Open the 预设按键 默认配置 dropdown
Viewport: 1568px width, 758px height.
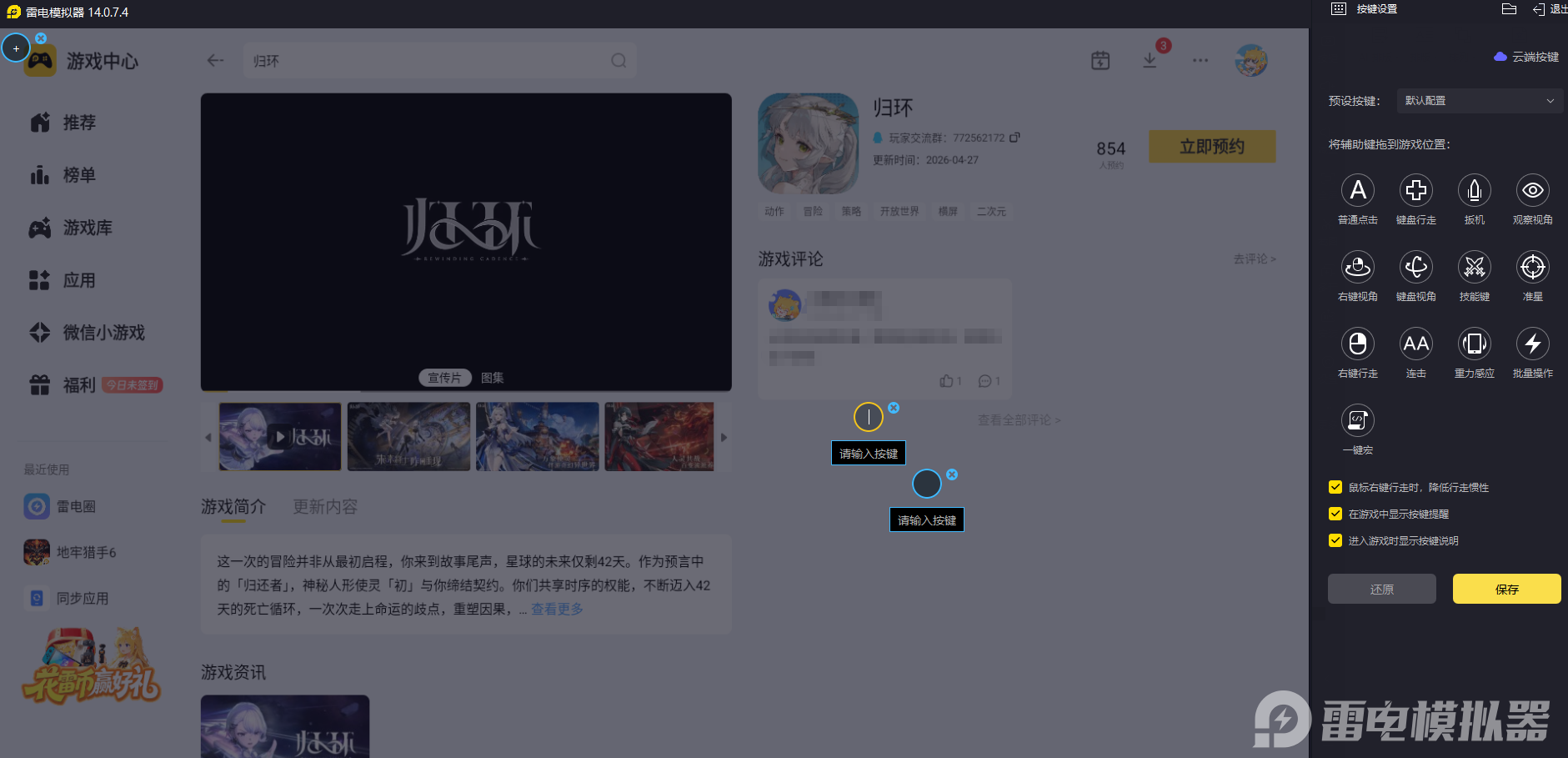(x=1480, y=101)
